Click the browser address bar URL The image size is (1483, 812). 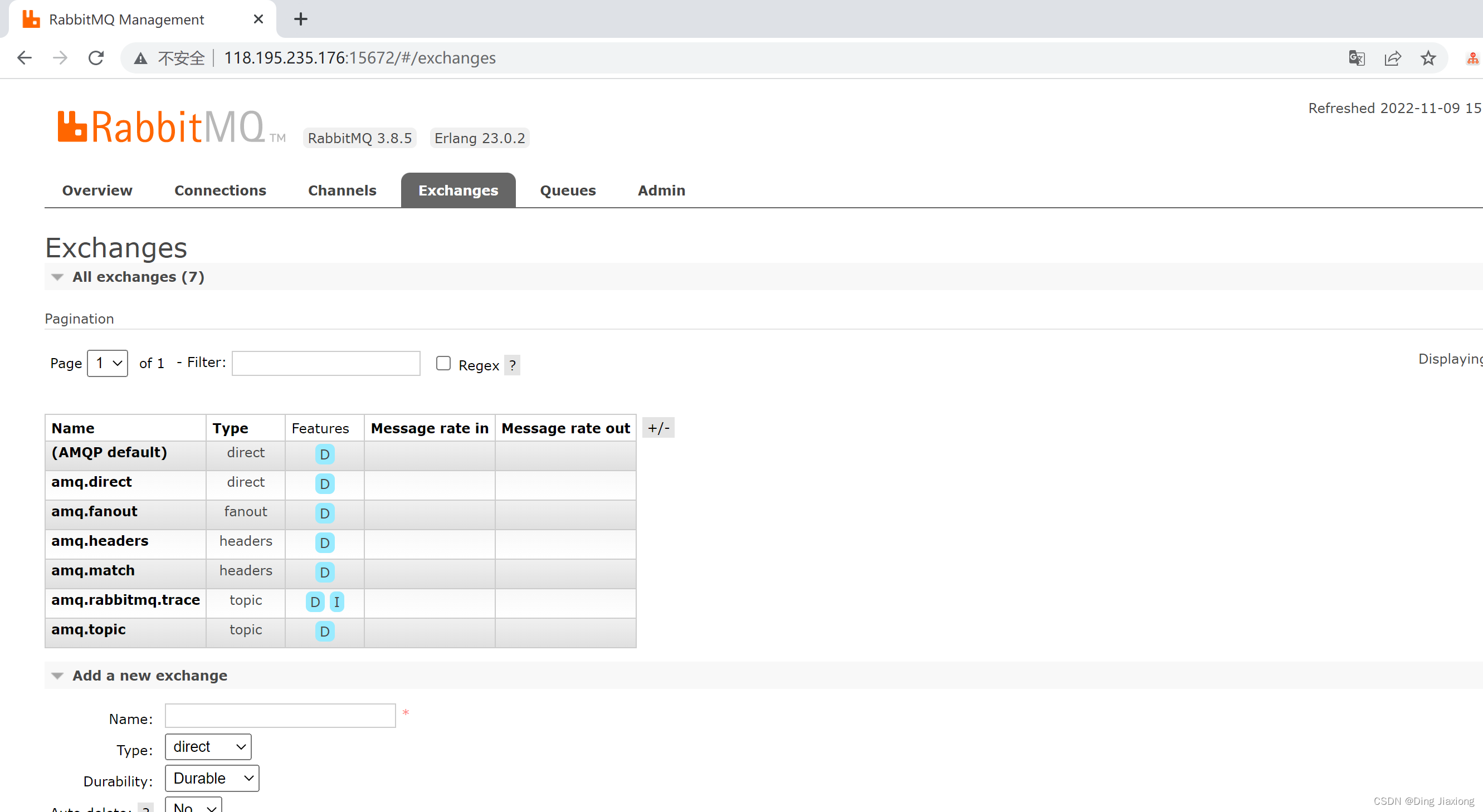(x=359, y=58)
